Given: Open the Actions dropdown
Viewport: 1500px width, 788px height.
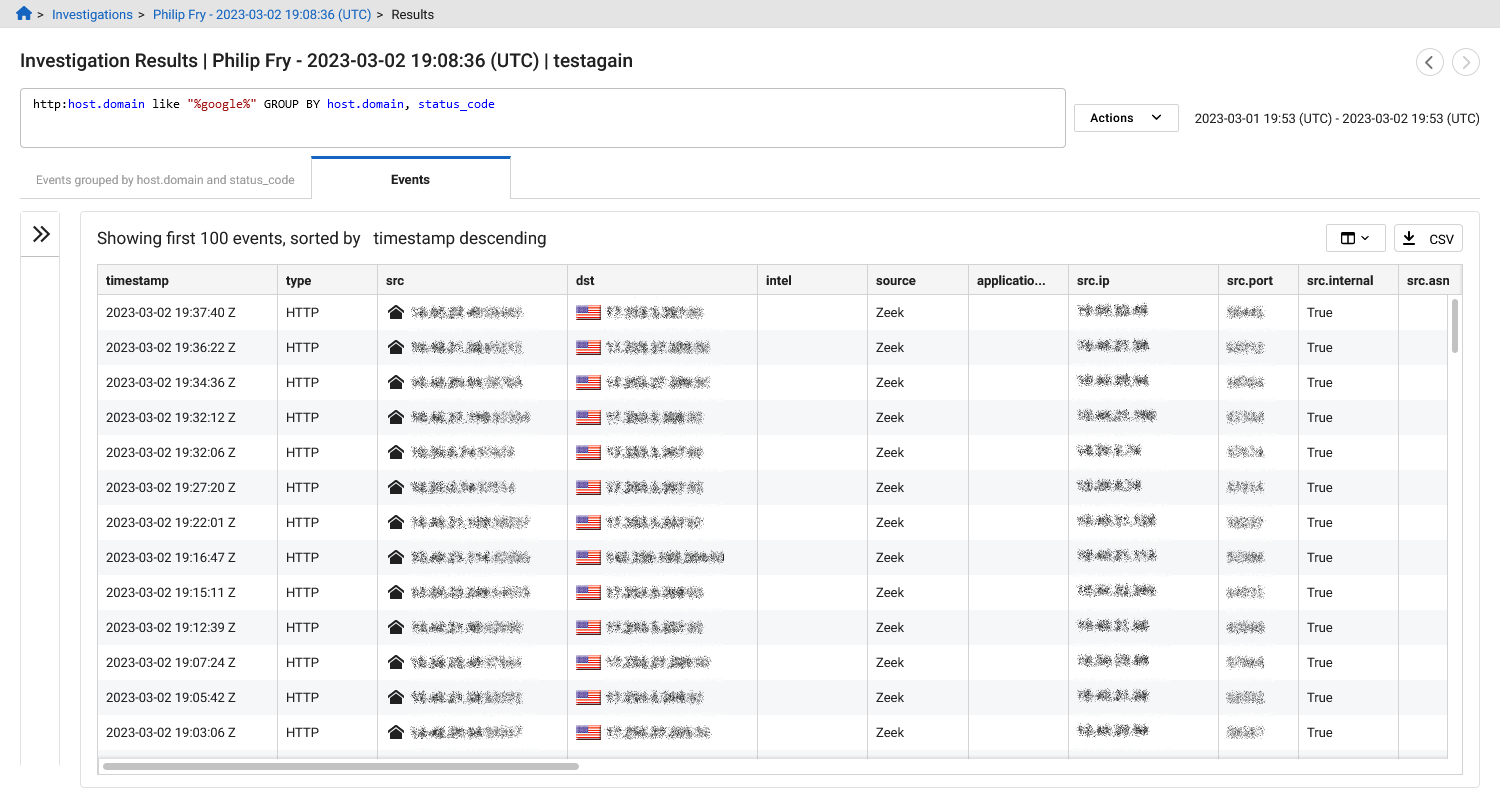Looking at the screenshot, I should tap(1126, 117).
